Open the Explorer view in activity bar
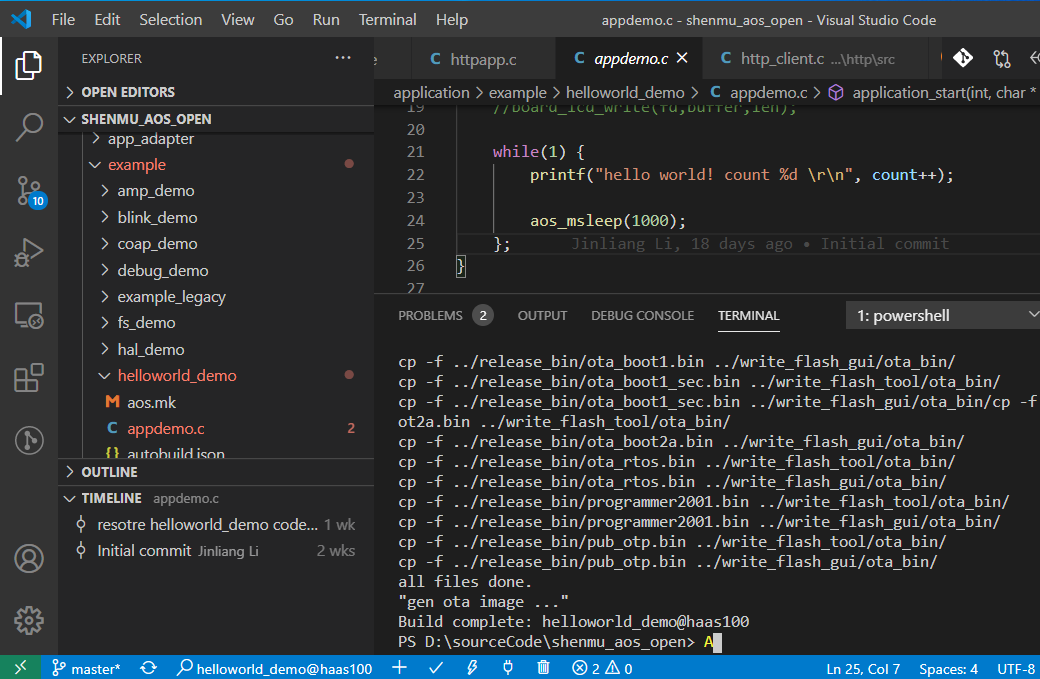The height and width of the screenshot is (679, 1040). 29,65
